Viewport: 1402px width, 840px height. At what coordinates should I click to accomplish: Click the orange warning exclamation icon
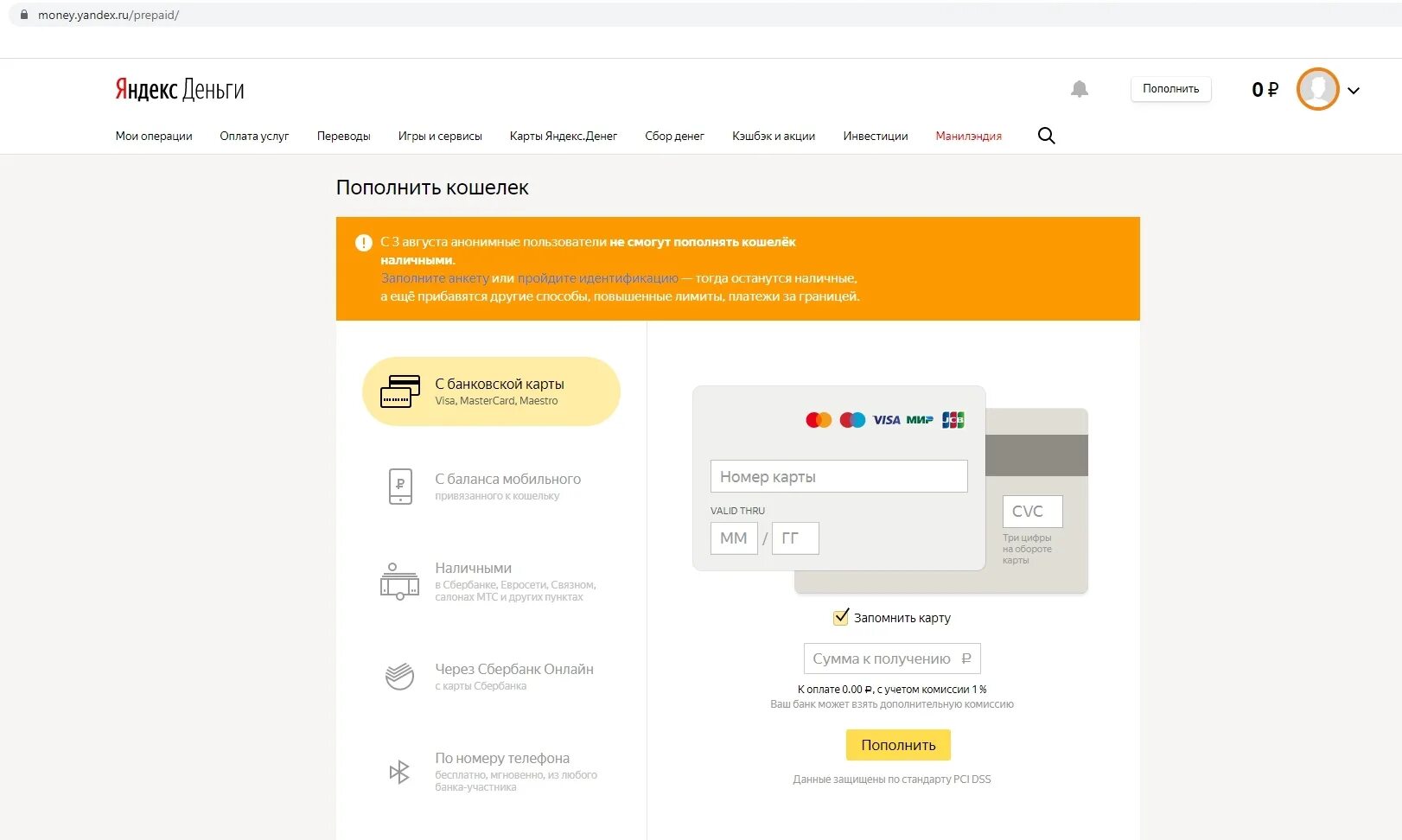tap(364, 243)
